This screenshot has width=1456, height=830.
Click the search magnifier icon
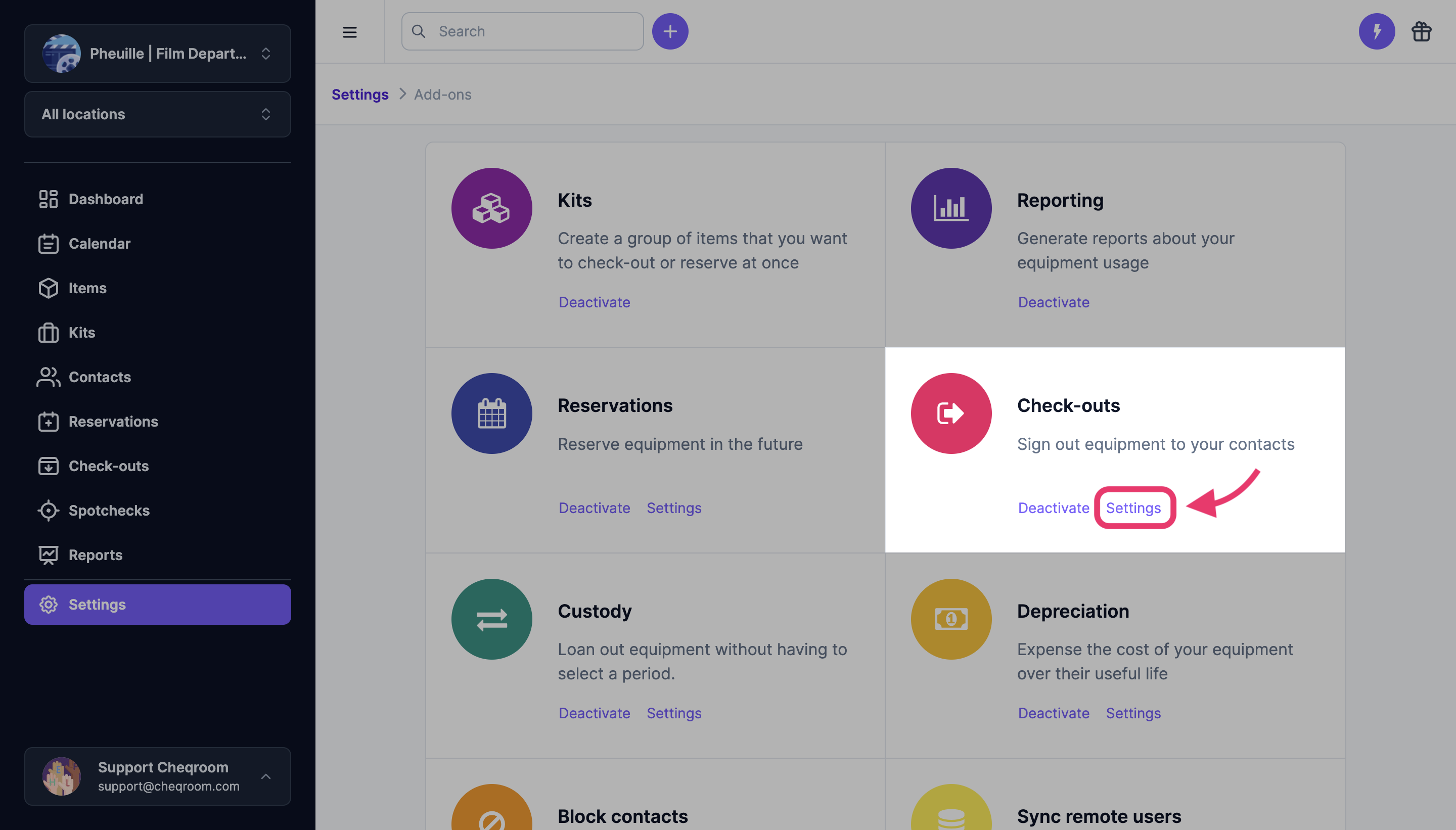point(419,31)
